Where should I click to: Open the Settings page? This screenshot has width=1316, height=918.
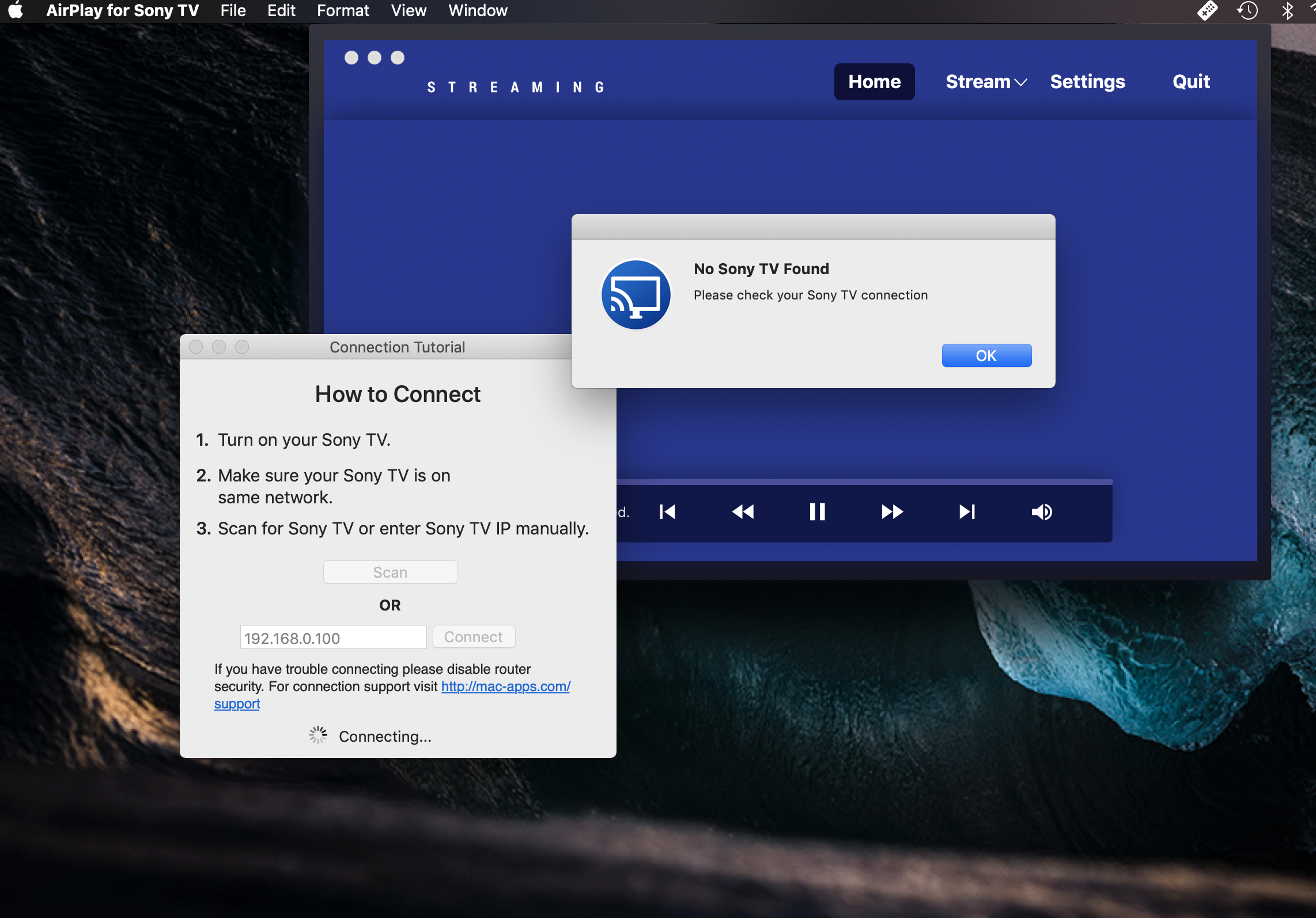click(x=1087, y=82)
